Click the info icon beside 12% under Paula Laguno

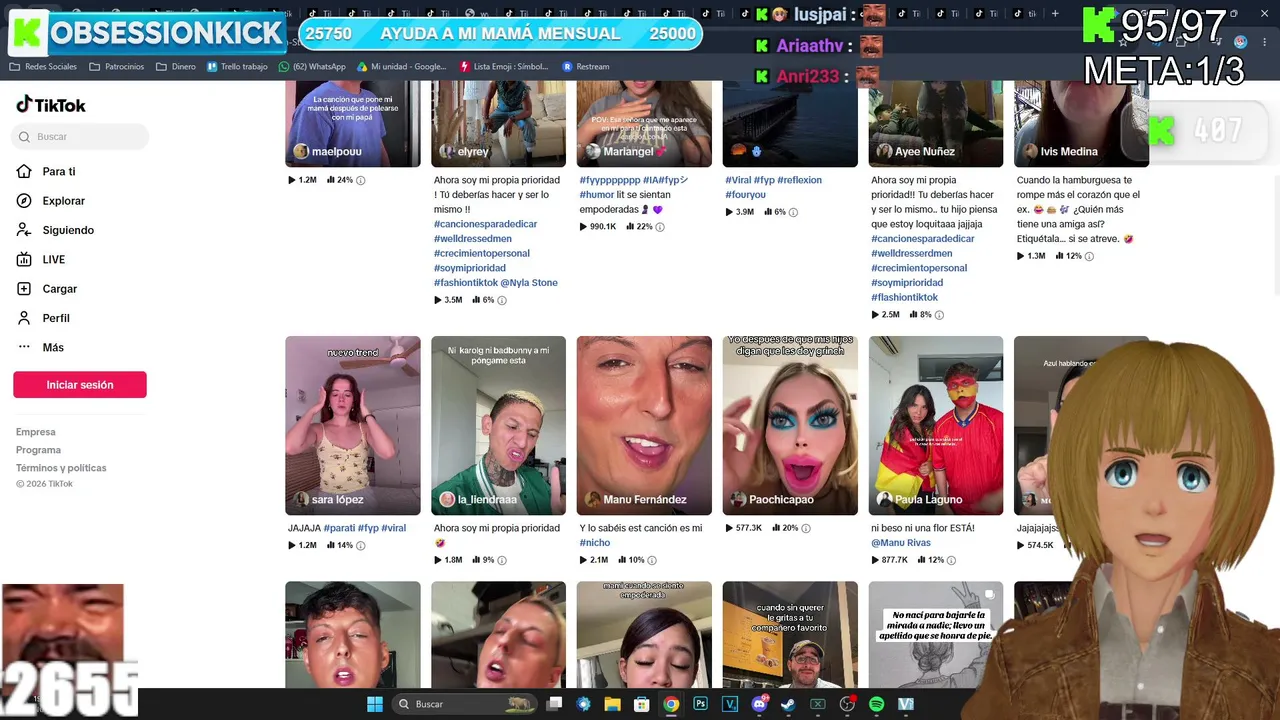(x=951, y=560)
